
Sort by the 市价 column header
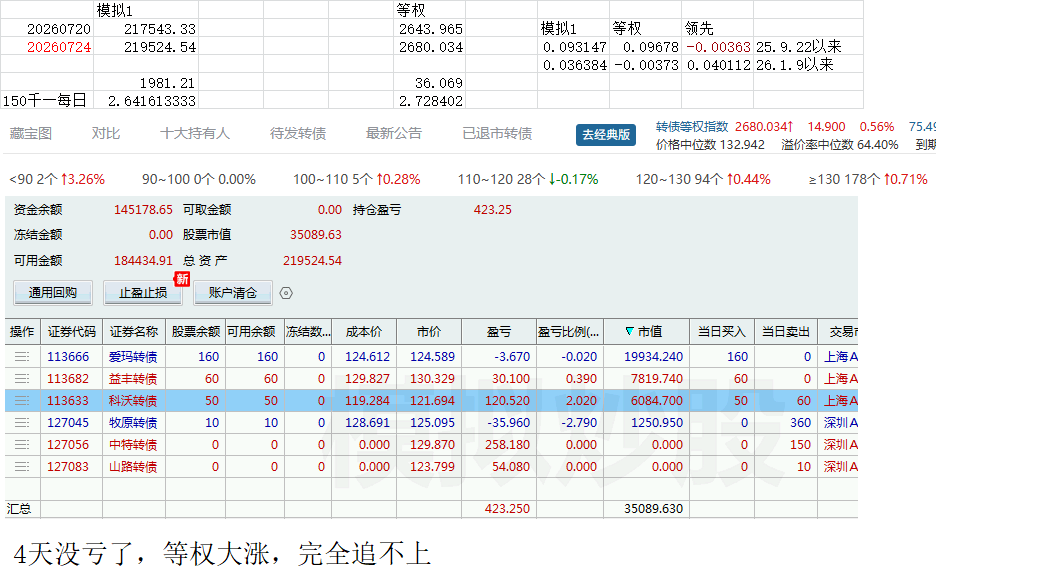tap(429, 332)
